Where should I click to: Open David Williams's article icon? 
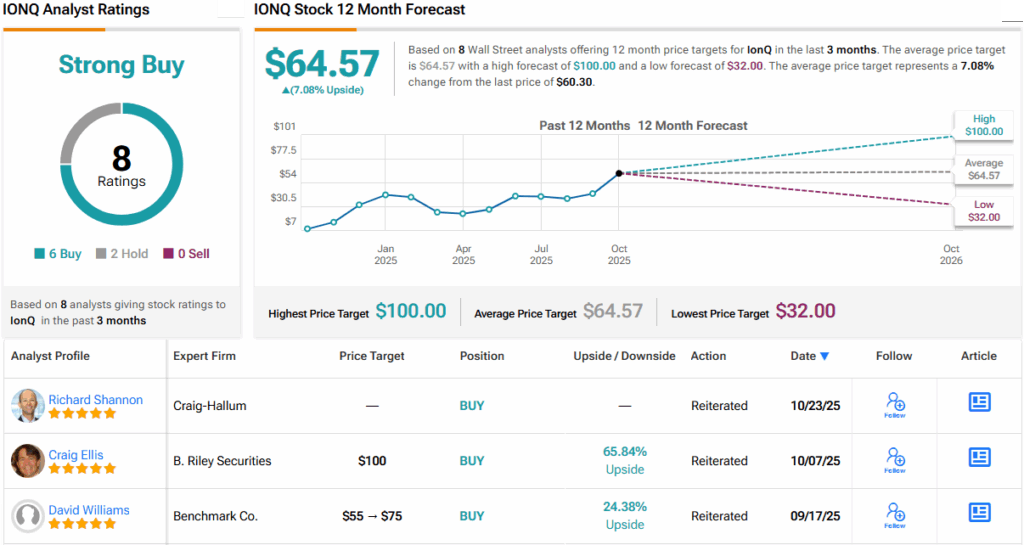[x=979, y=512]
